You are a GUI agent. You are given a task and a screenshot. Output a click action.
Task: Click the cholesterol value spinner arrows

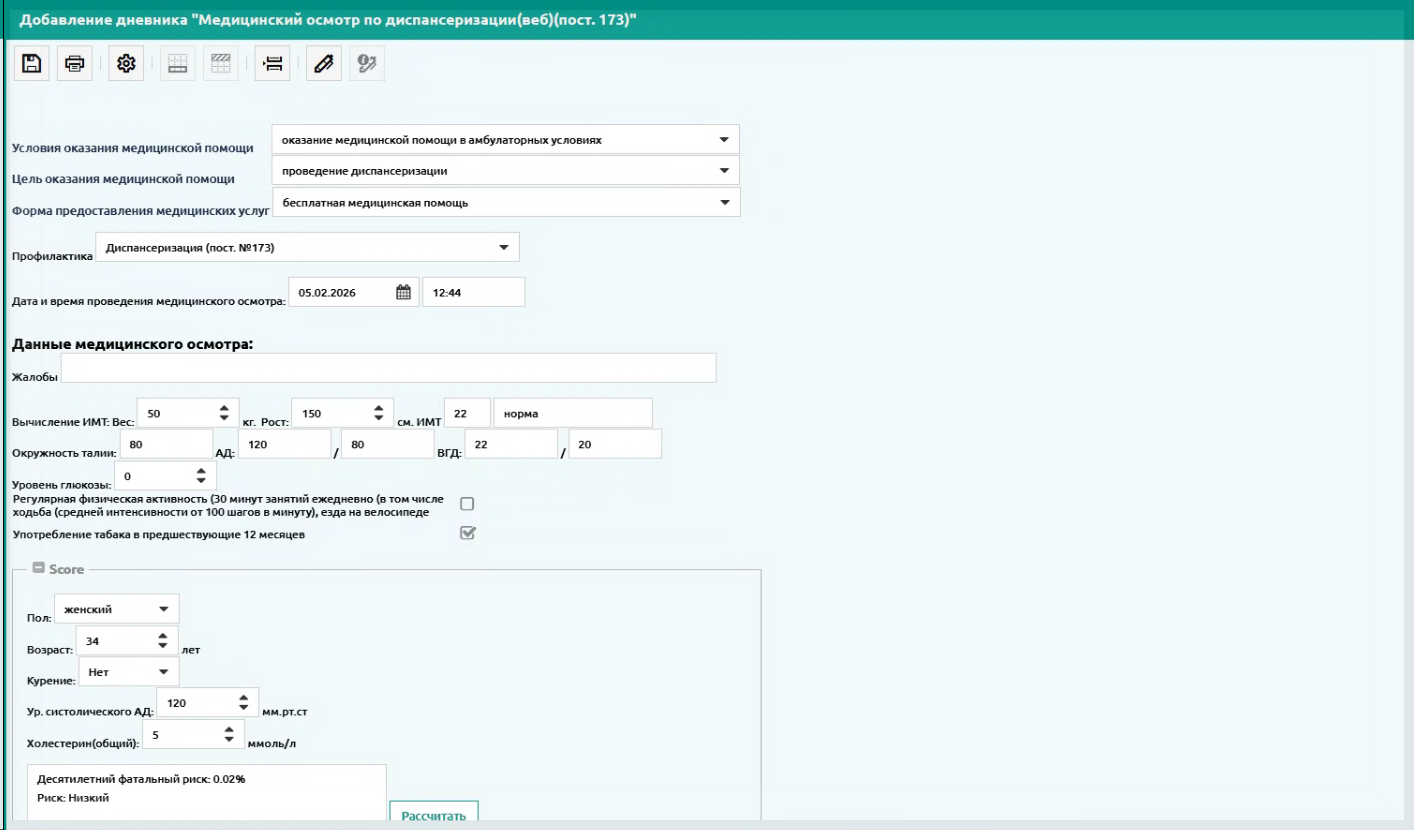(x=228, y=735)
